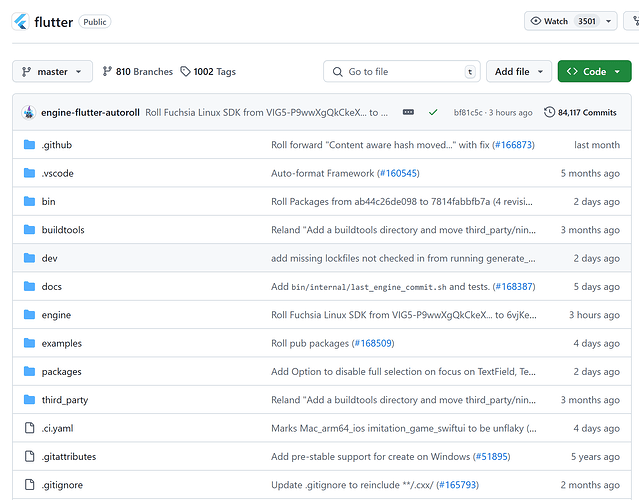Open the .ci.yaml file
639x500 pixels.
point(57,428)
